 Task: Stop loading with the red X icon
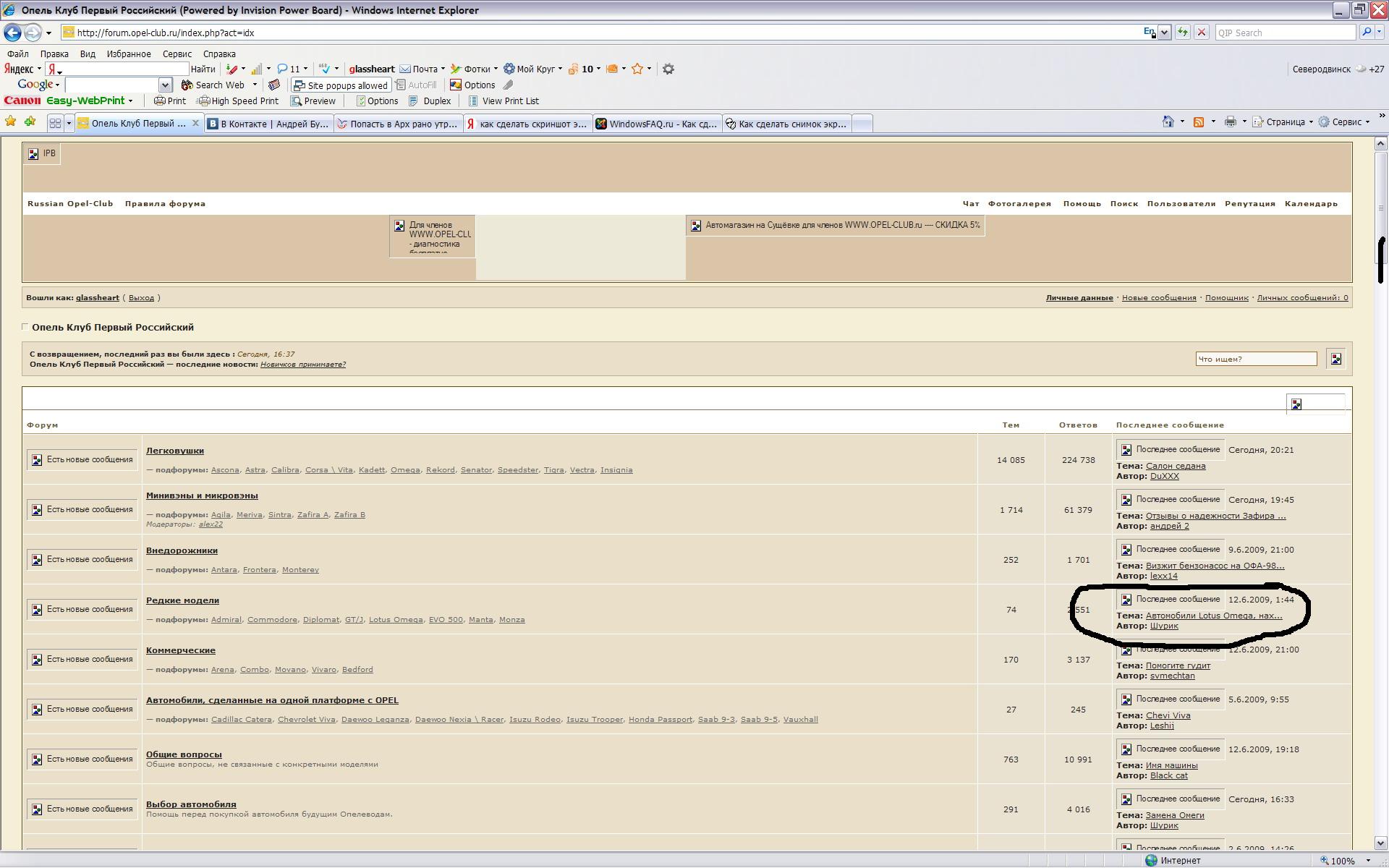[1202, 33]
